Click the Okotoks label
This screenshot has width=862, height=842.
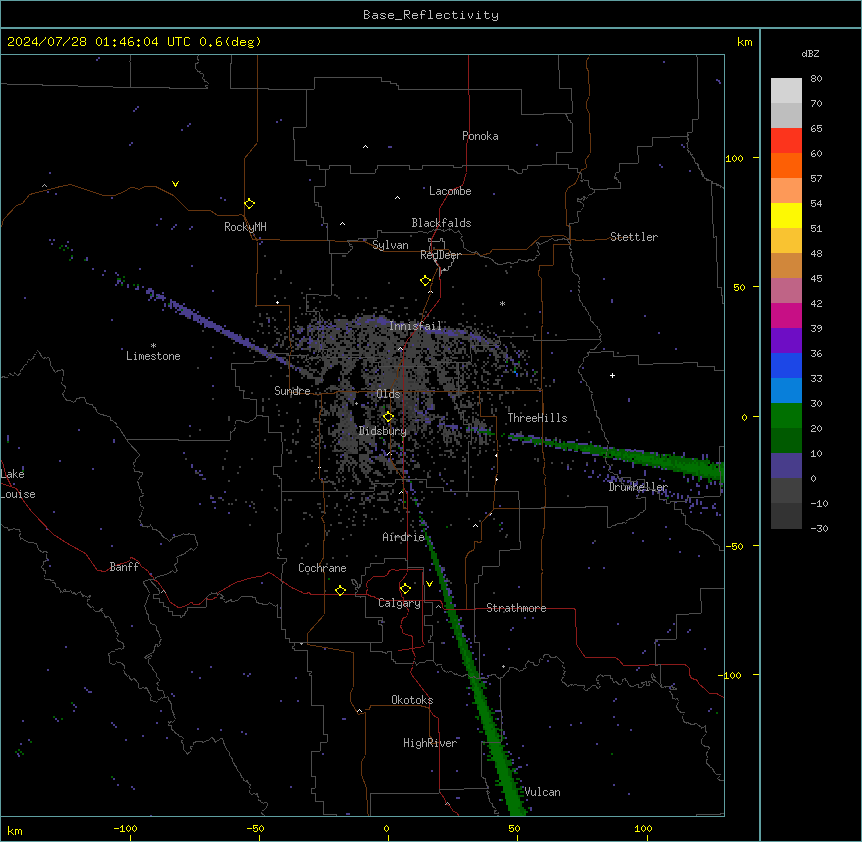[412, 700]
